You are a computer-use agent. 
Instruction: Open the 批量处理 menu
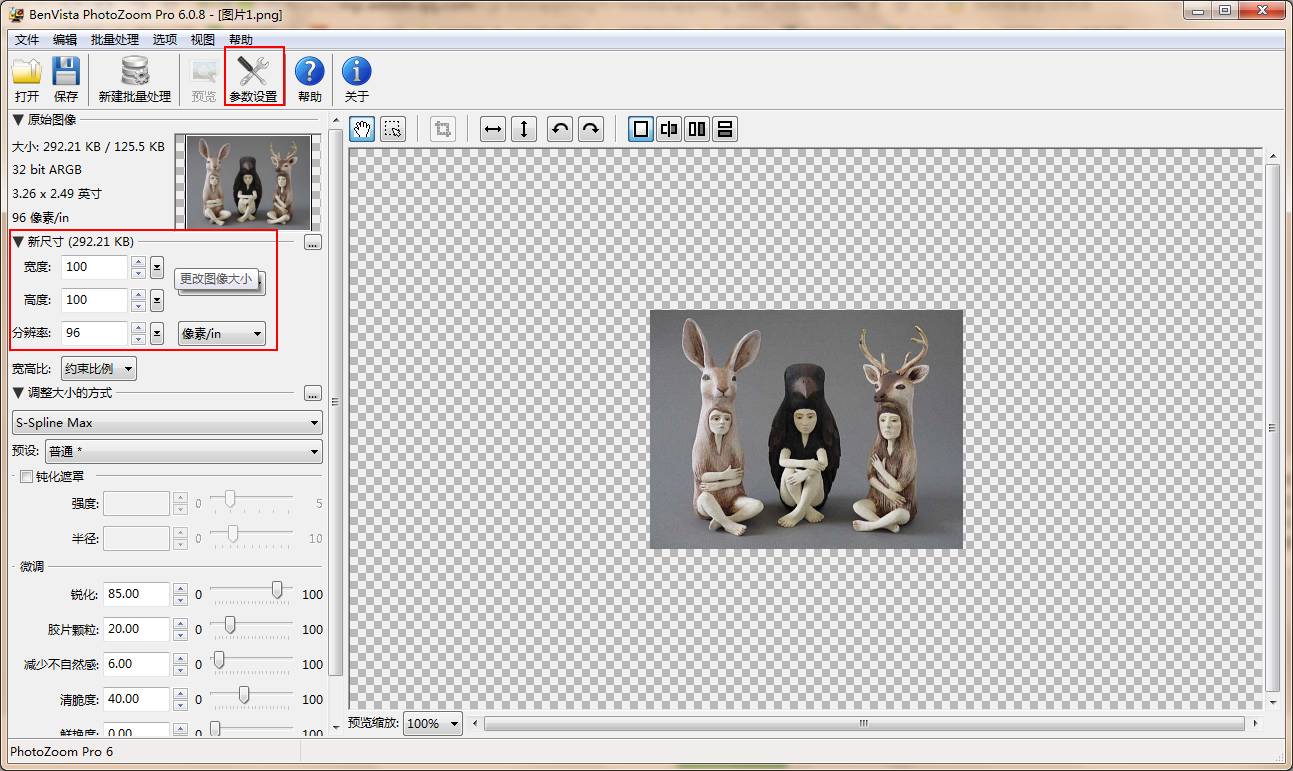coord(115,40)
